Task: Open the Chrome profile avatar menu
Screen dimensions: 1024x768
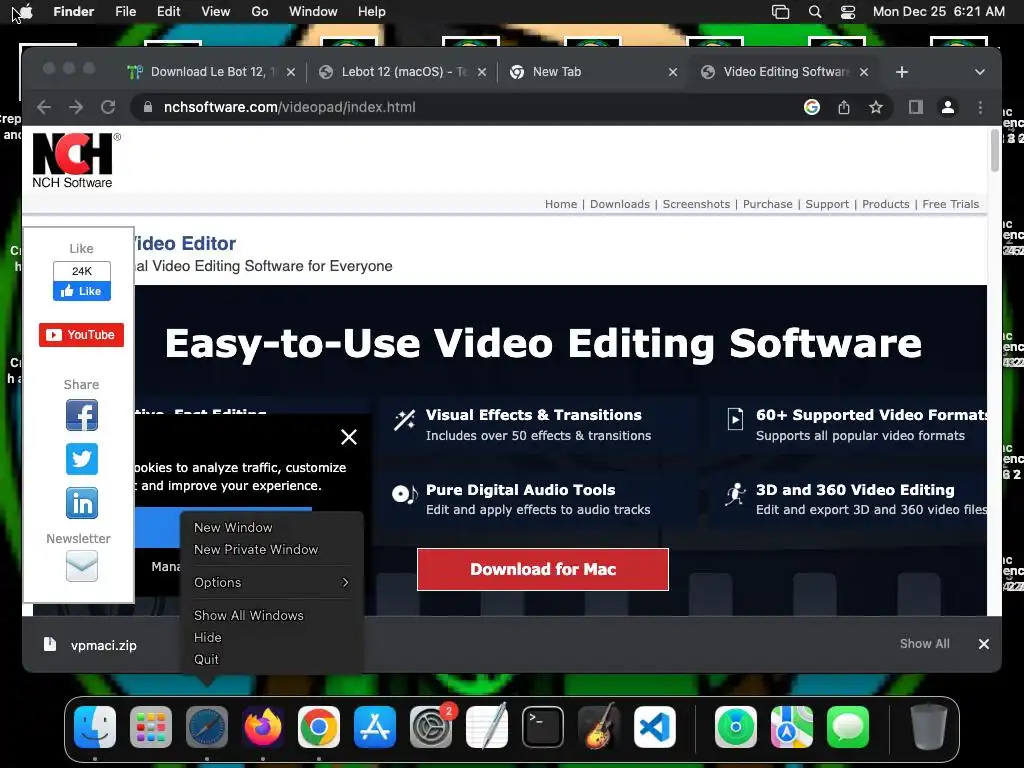Action: point(948,107)
